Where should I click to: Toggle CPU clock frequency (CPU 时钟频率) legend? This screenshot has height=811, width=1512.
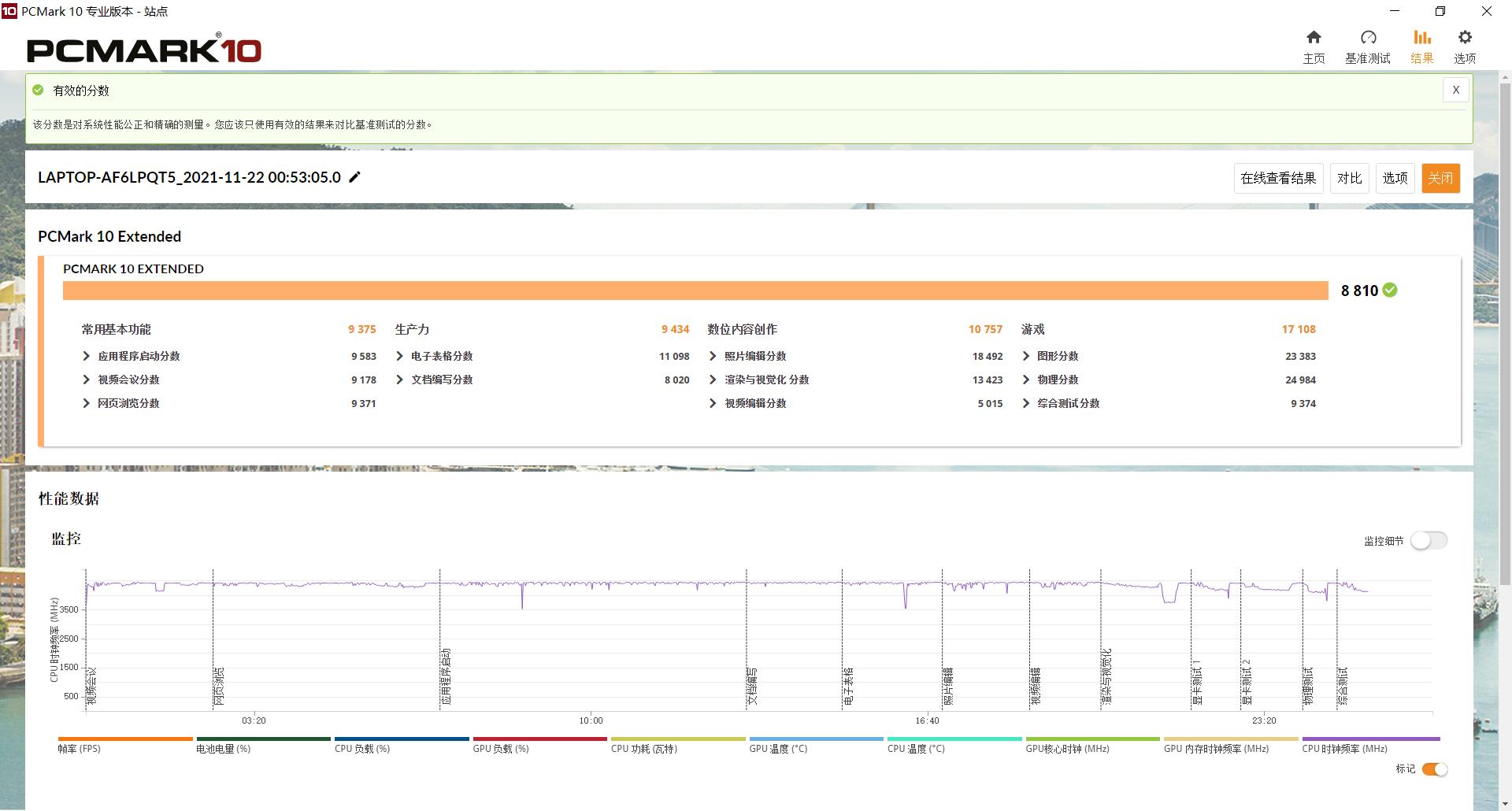(1370, 745)
